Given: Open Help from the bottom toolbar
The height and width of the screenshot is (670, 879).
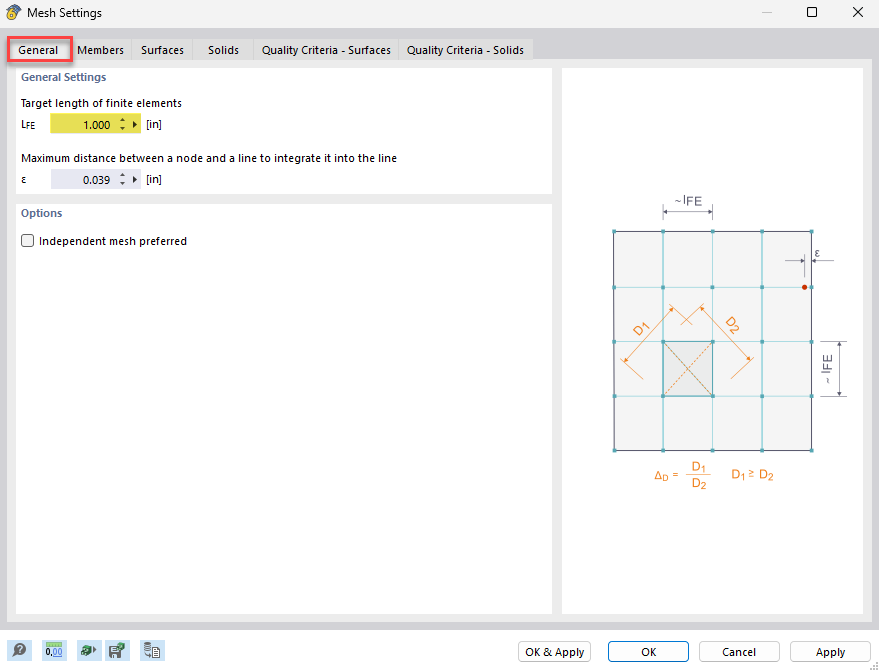Looking at the screenshot, I should pos(18,650).
